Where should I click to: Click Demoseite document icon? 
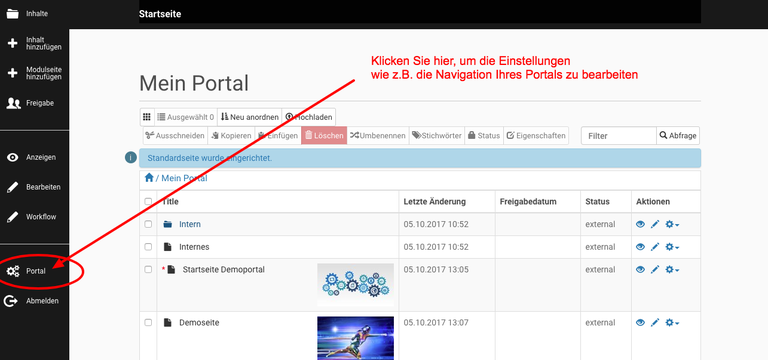tap(168, 323)
